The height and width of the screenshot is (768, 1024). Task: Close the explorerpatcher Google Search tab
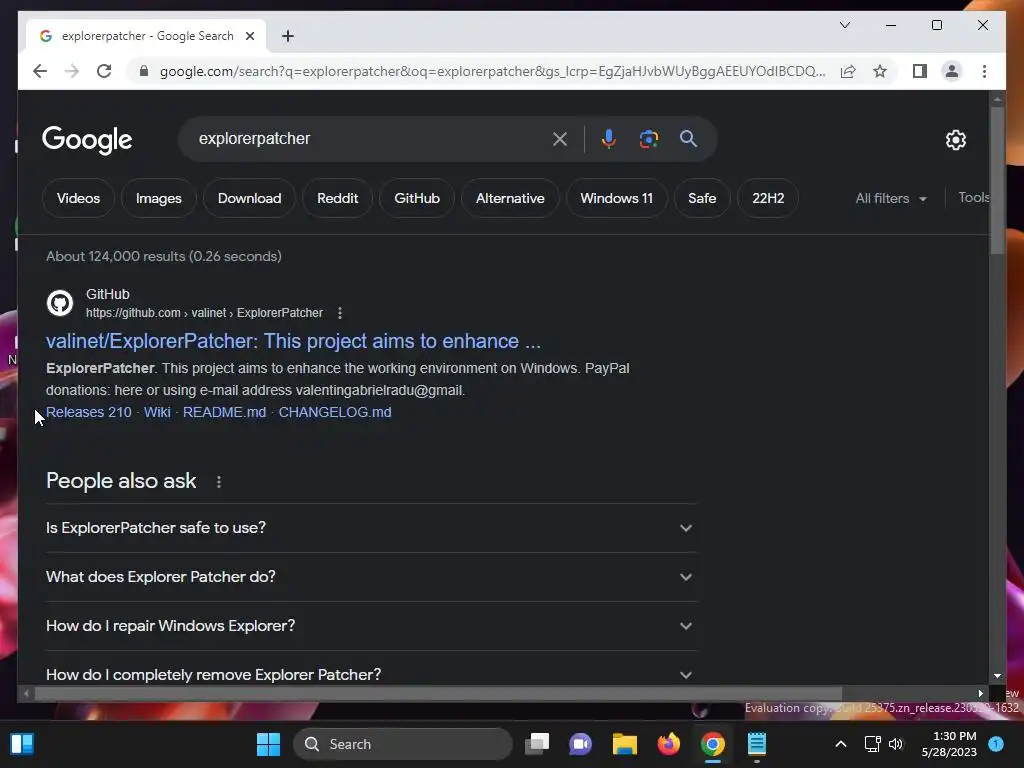pos(249,36)
